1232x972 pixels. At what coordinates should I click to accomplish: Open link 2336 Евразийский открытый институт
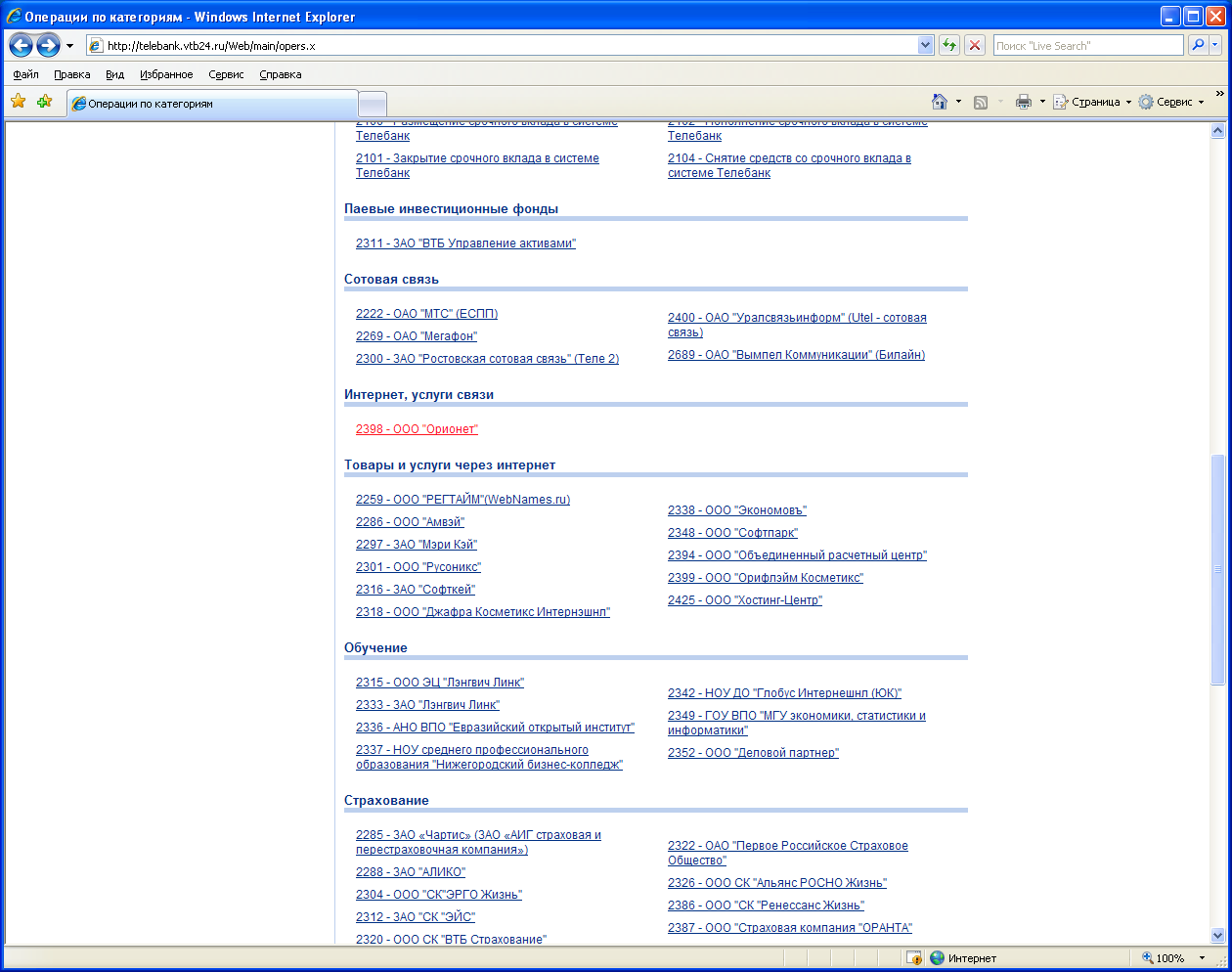coord(495,728)
